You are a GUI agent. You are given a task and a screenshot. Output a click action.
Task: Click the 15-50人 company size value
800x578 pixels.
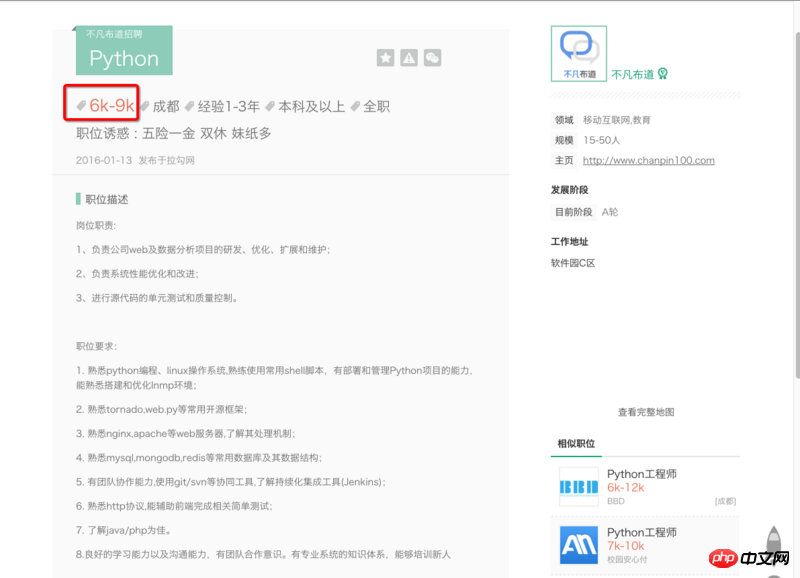(x=601, y=140)
